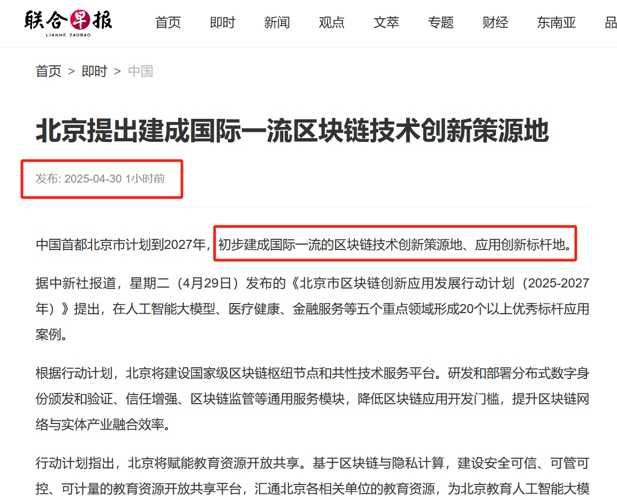Click the article headline about 北京区块链
The width and height of the screenshot is (617, 500).
[x=292, y=131]
